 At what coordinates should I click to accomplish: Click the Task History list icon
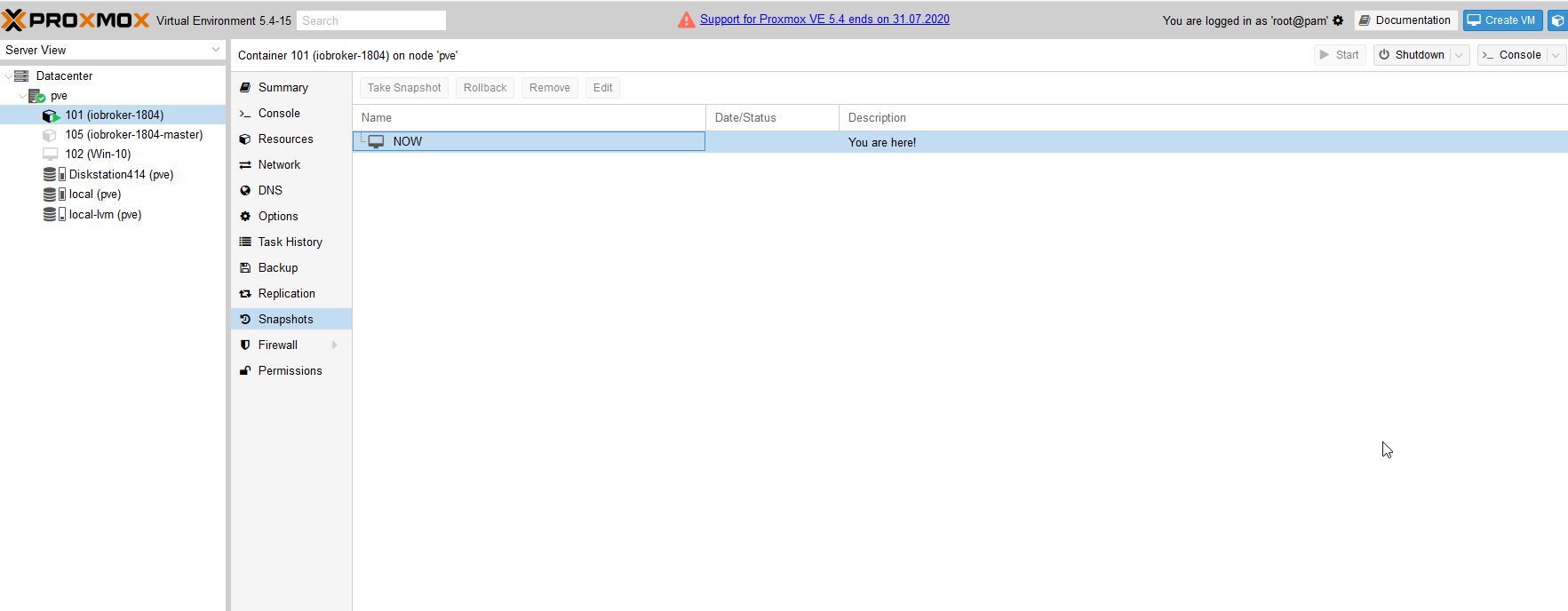click(245, 242)
